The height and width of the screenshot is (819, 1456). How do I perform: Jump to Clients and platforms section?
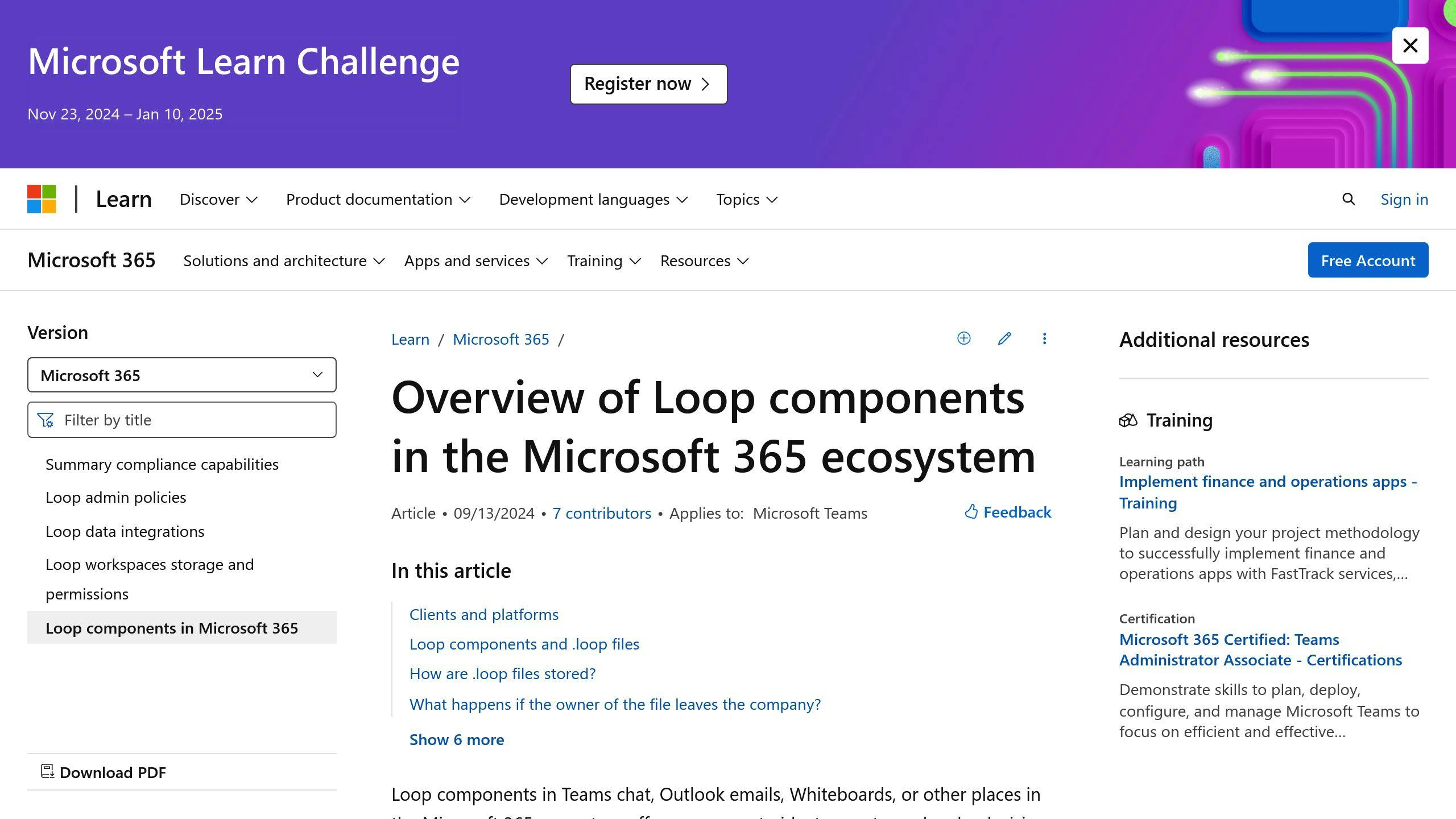484,614
